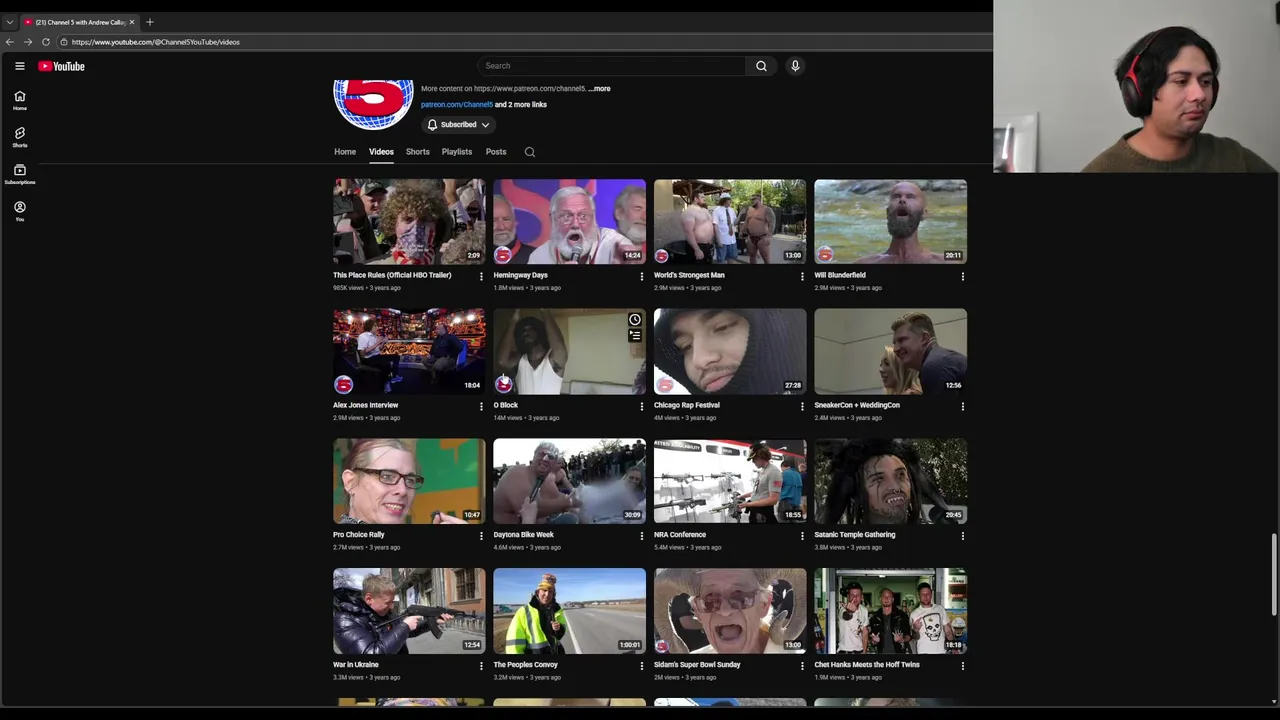This screenshot has width=1280, height=720.
Task: Show 'and 2 more links'
Action: tap(521, 105)
